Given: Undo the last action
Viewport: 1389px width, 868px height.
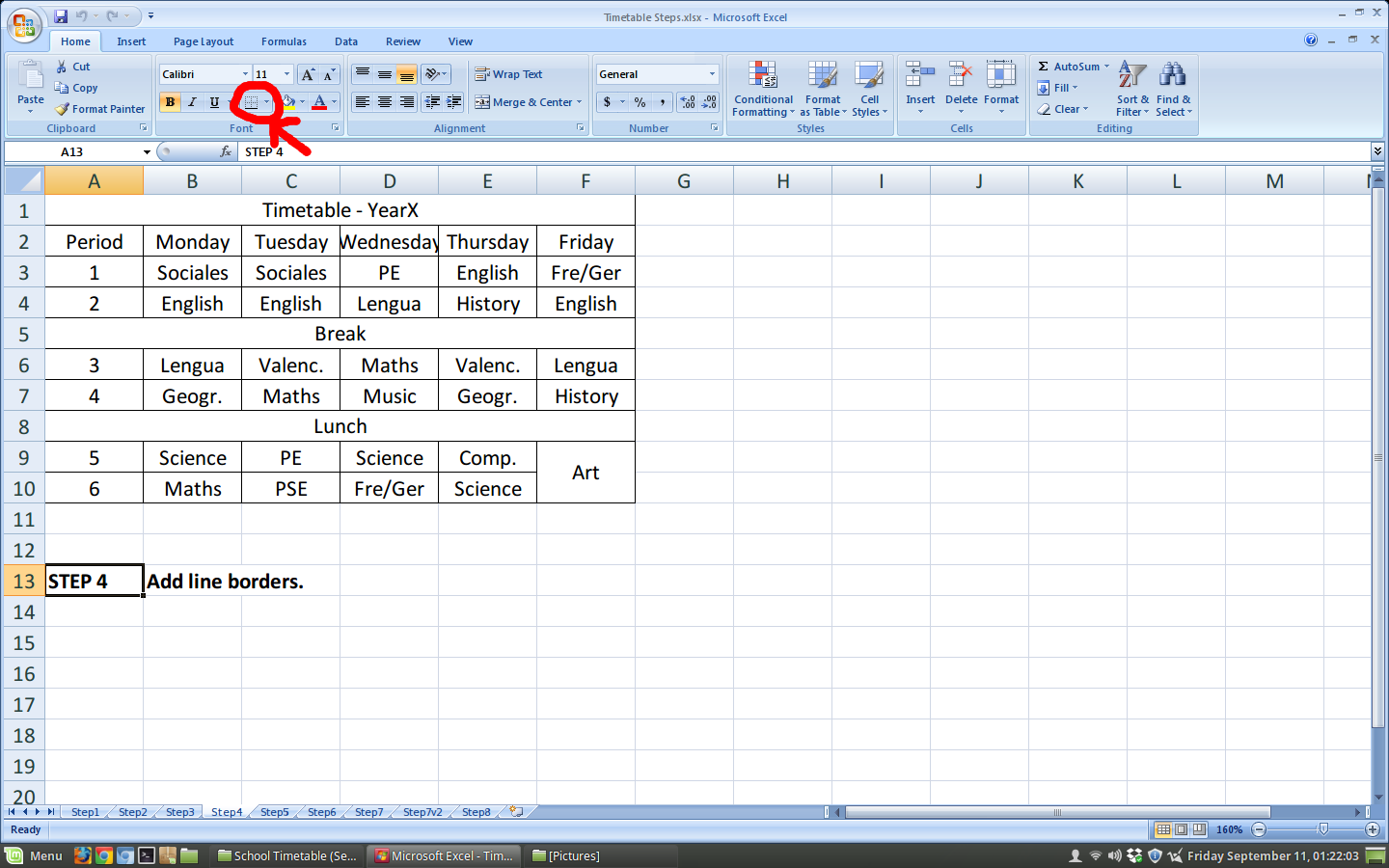Looking at the screenshot, I should pos(82,16).
